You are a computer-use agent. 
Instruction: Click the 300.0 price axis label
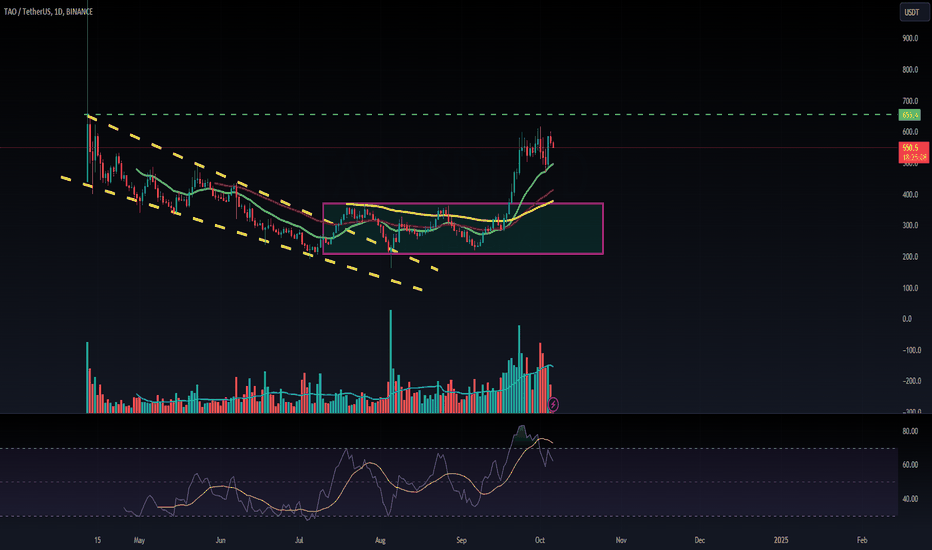click(910, 225)
